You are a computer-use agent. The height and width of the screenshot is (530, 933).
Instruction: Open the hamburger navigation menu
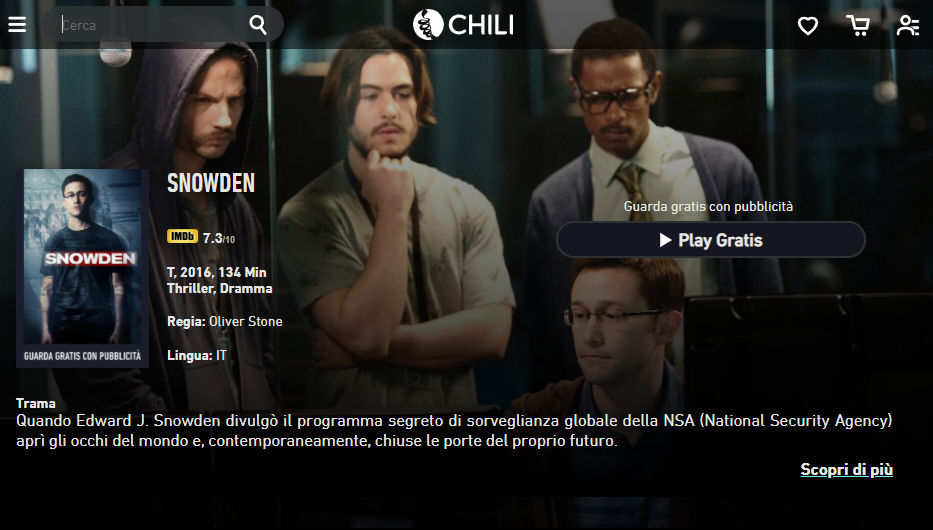pos(17,25)
